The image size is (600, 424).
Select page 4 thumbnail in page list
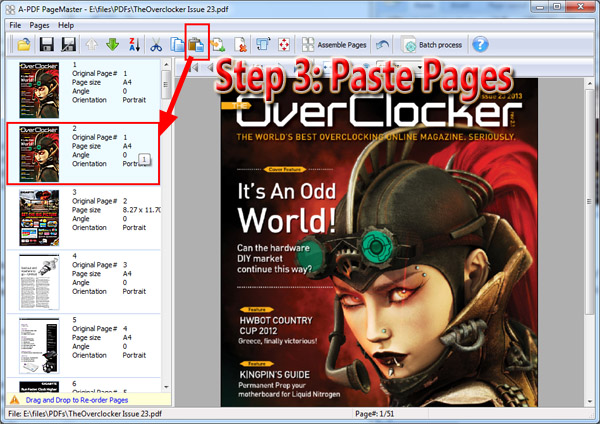[x=39, y=282]
